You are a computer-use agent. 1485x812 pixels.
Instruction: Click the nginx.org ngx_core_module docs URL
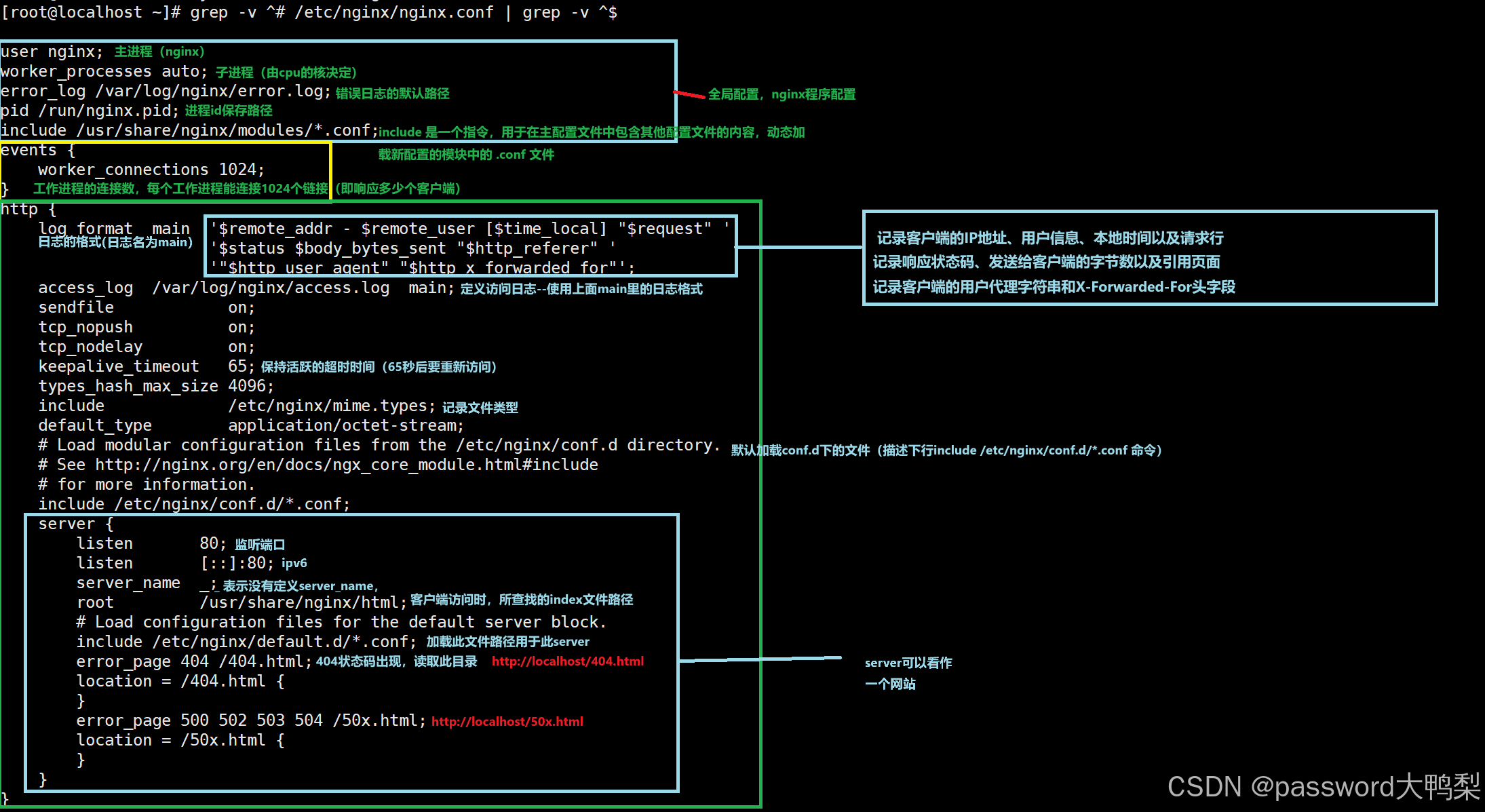pyautogui.click(x=347, y=465)
